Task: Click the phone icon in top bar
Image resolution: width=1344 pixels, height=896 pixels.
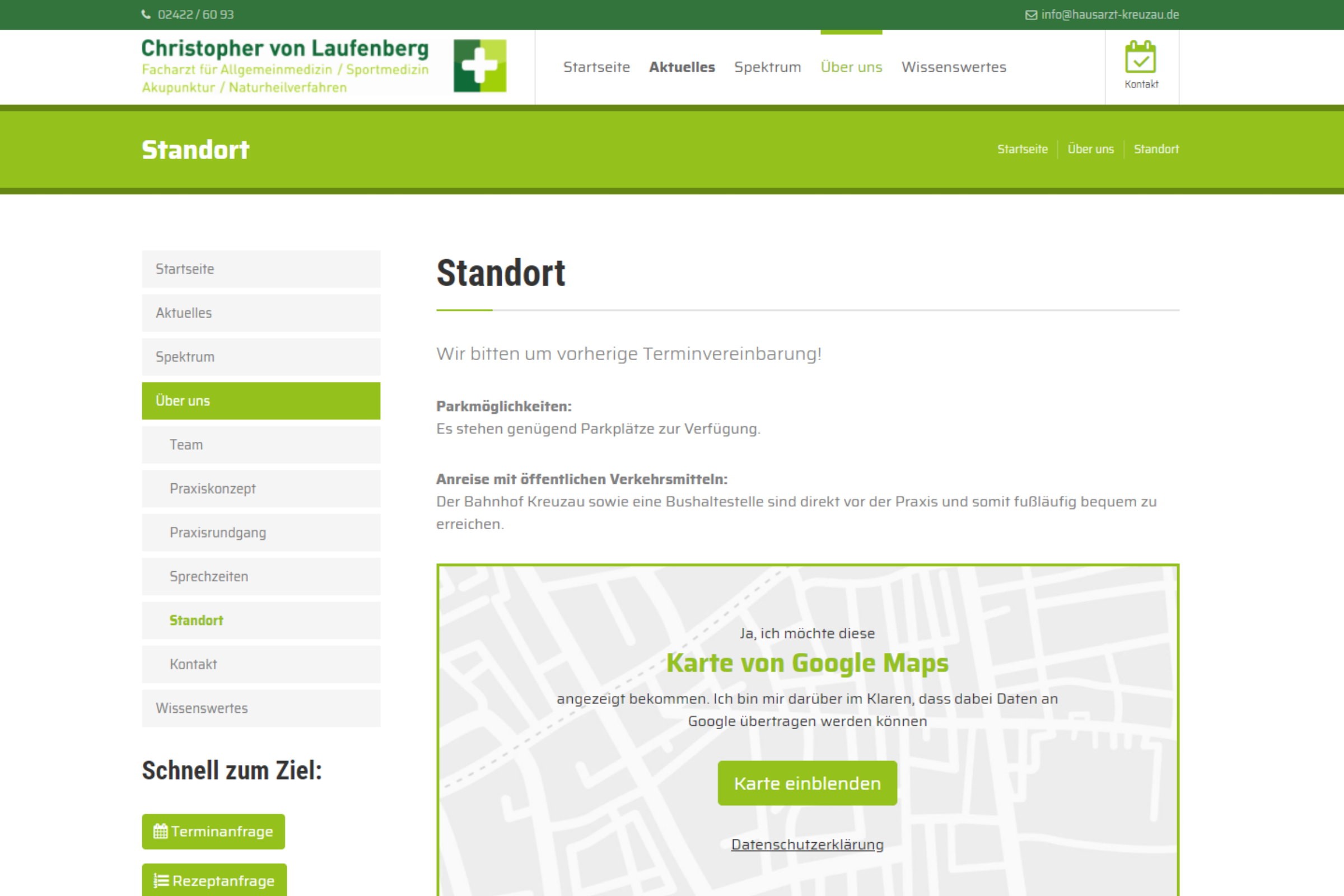Action: point(146,15)
